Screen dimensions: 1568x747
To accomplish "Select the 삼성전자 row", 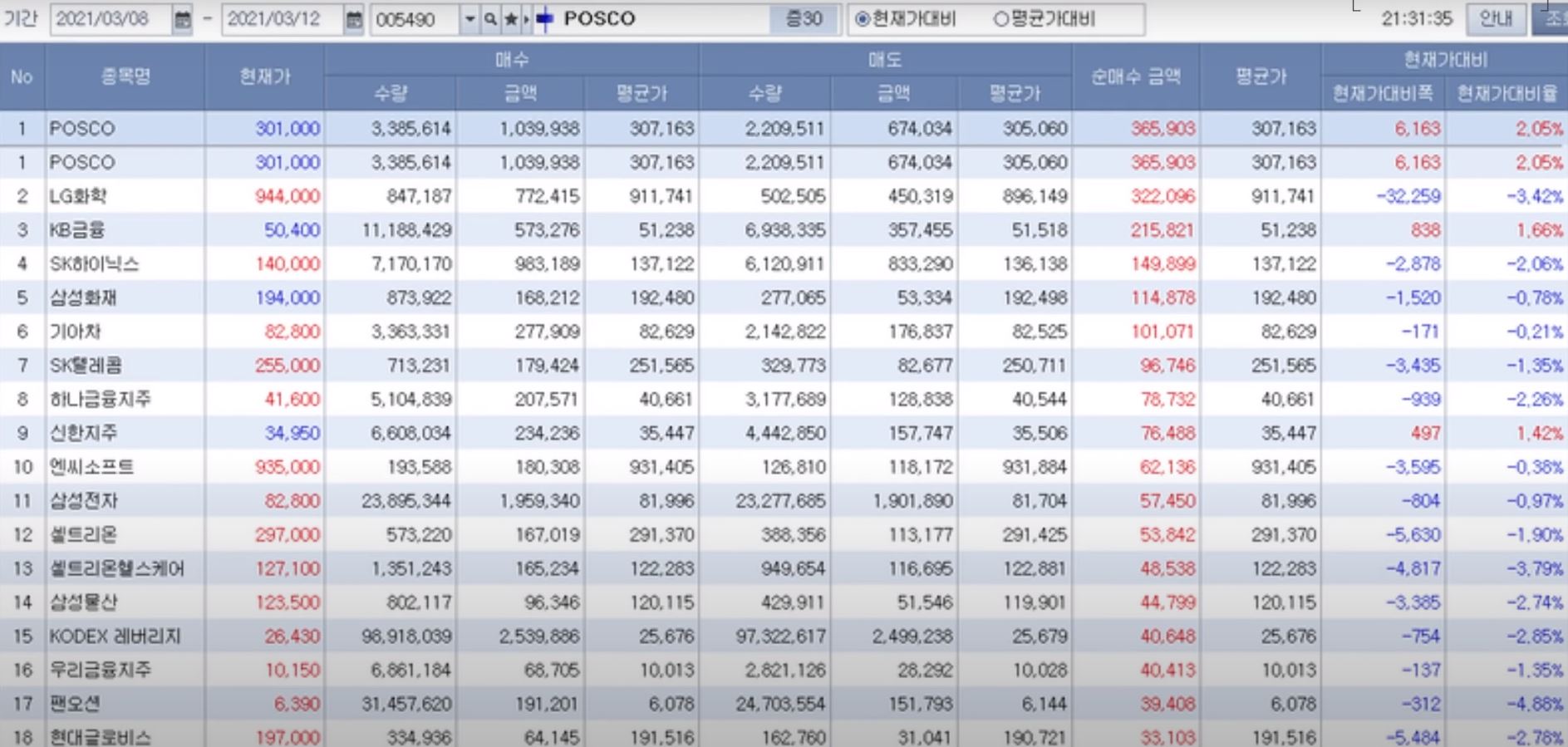I will point(784,501).
